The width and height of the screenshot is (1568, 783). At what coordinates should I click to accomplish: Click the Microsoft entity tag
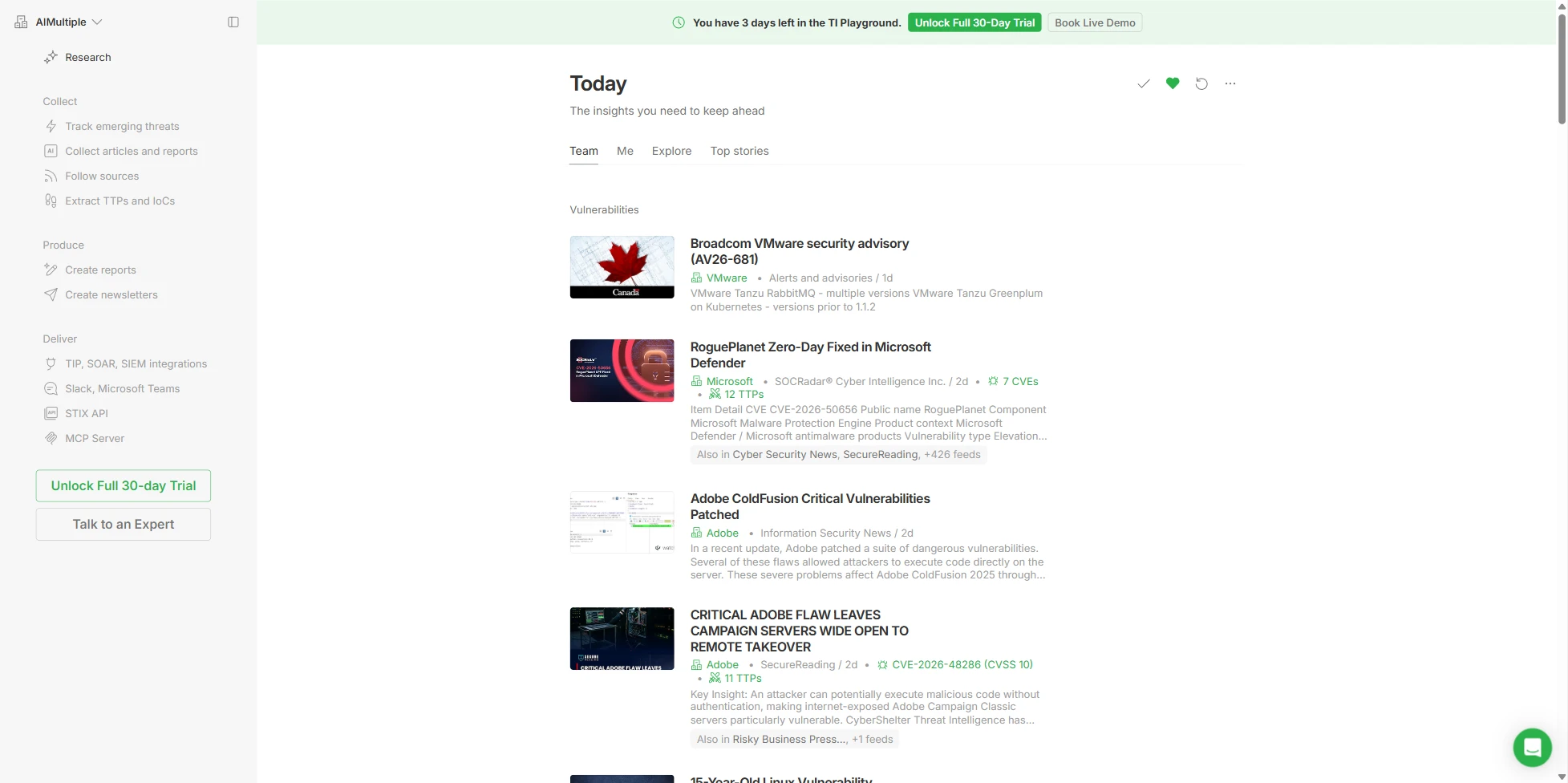[x=730, y=381]
